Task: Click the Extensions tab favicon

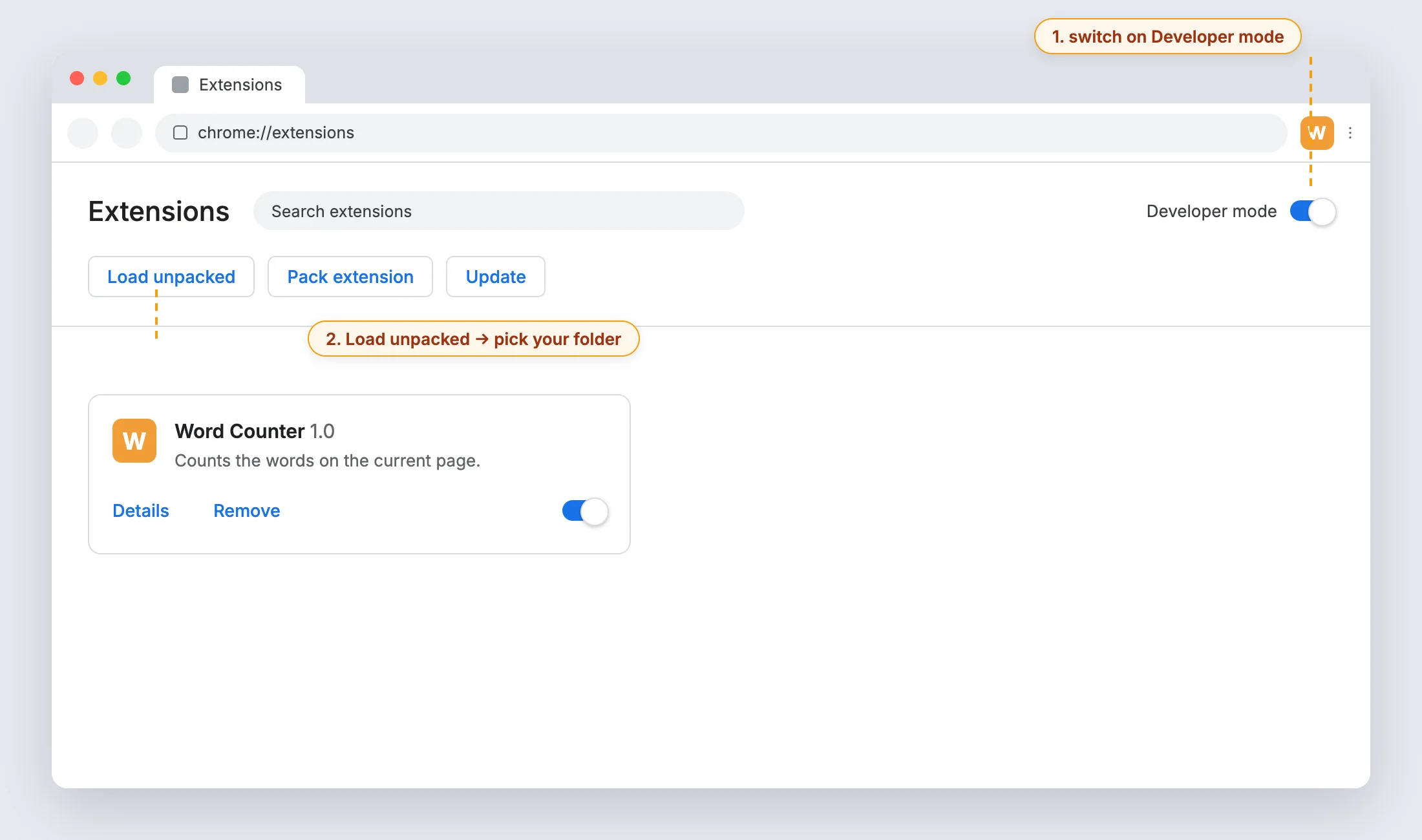Action: tap(180, 85)
